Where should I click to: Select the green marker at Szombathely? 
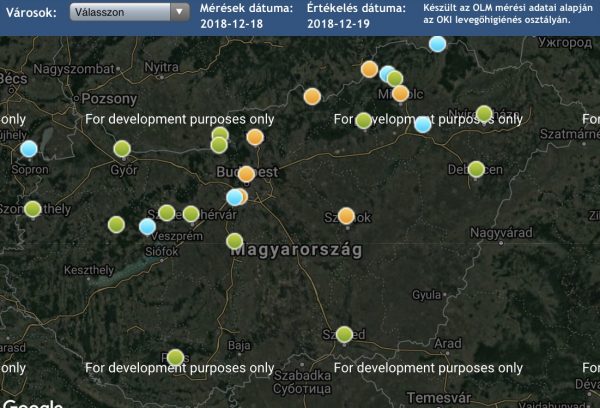(x=33, y=209)
